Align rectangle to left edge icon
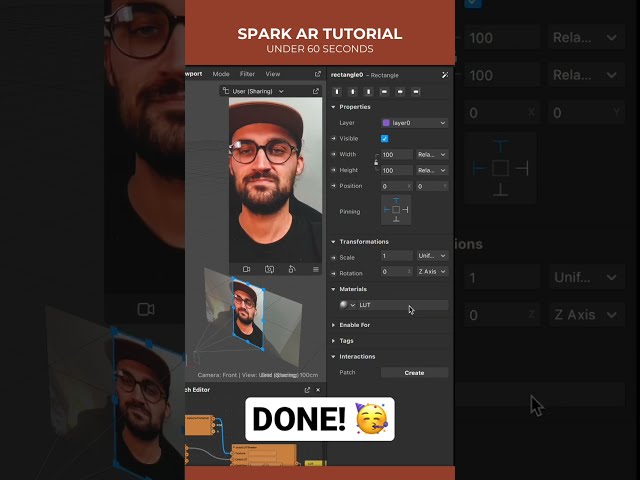The width and height of the screenshot is (640, 480). (x=337, y=91)
